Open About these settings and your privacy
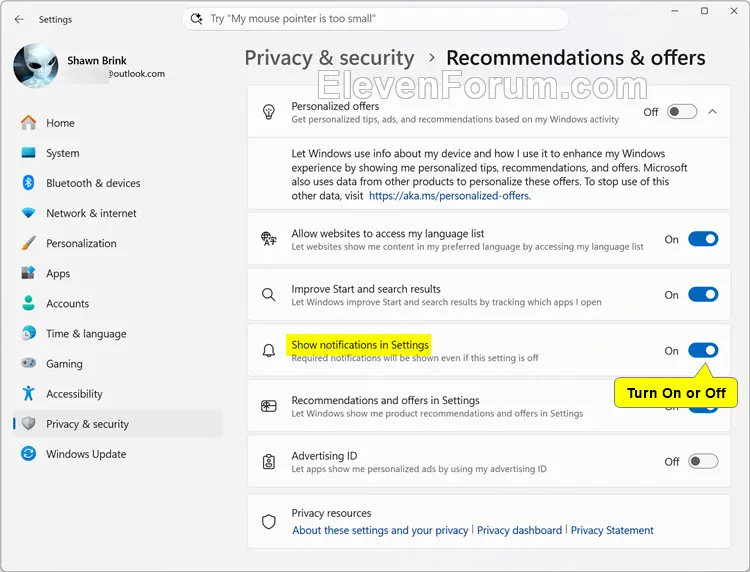This screenshot has height=572, width=750. pos(380,530)
